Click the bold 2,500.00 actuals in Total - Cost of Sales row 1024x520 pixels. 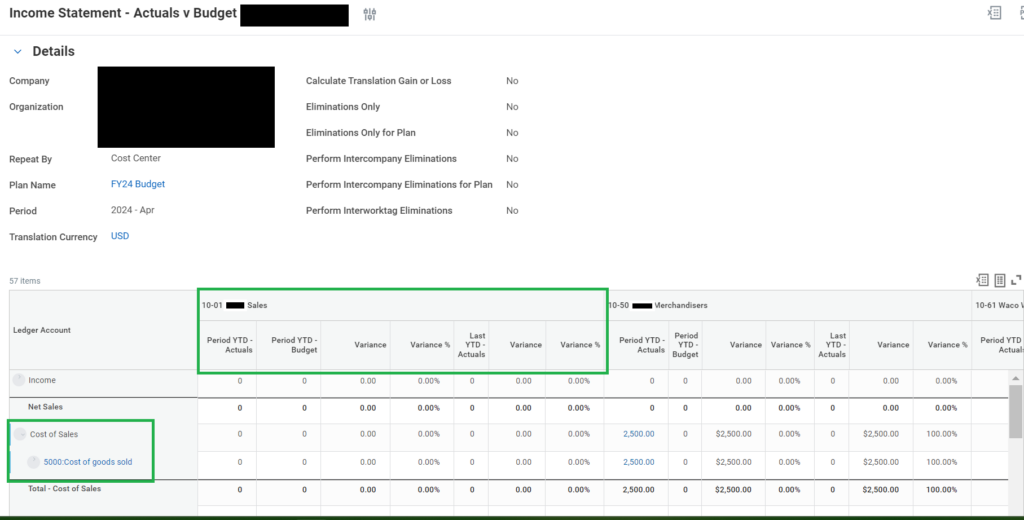coord(638,489)
